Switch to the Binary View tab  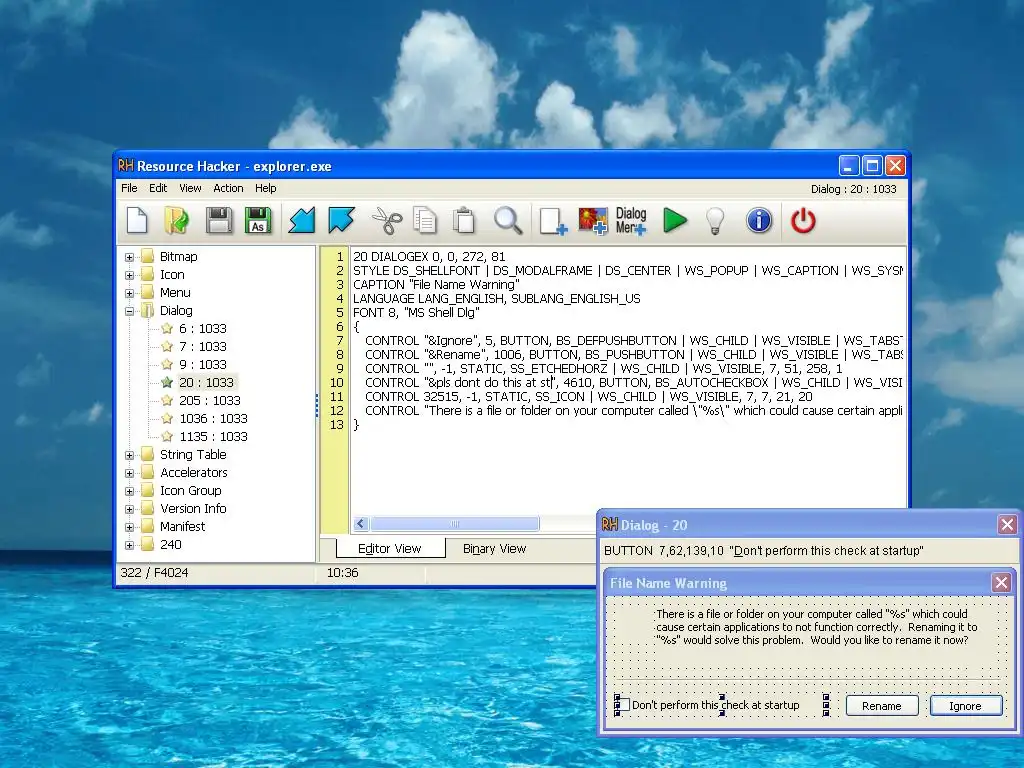point(494,549)
